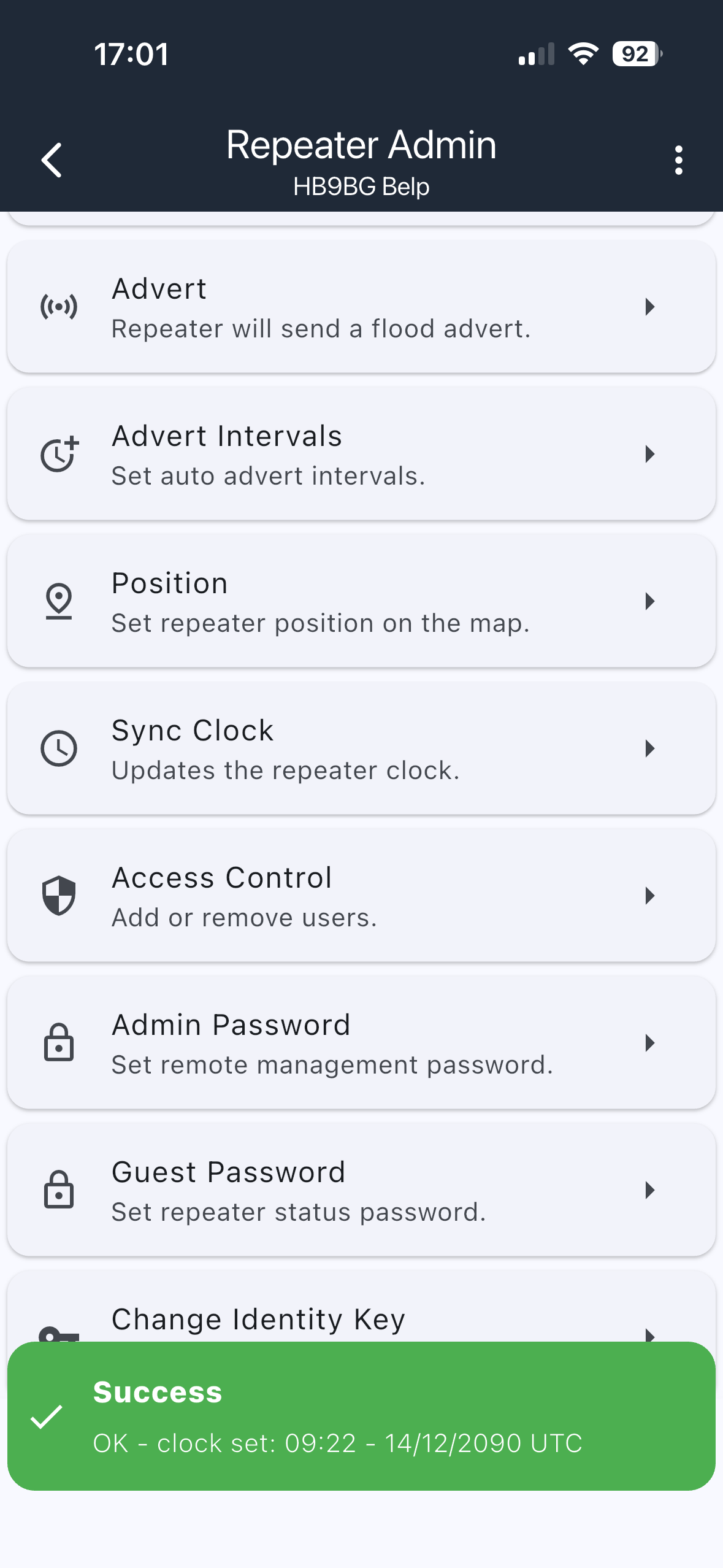Screen dimensions: 723x1568
Task: Tap the back arrow in header
Action: [x=52, y=160]
